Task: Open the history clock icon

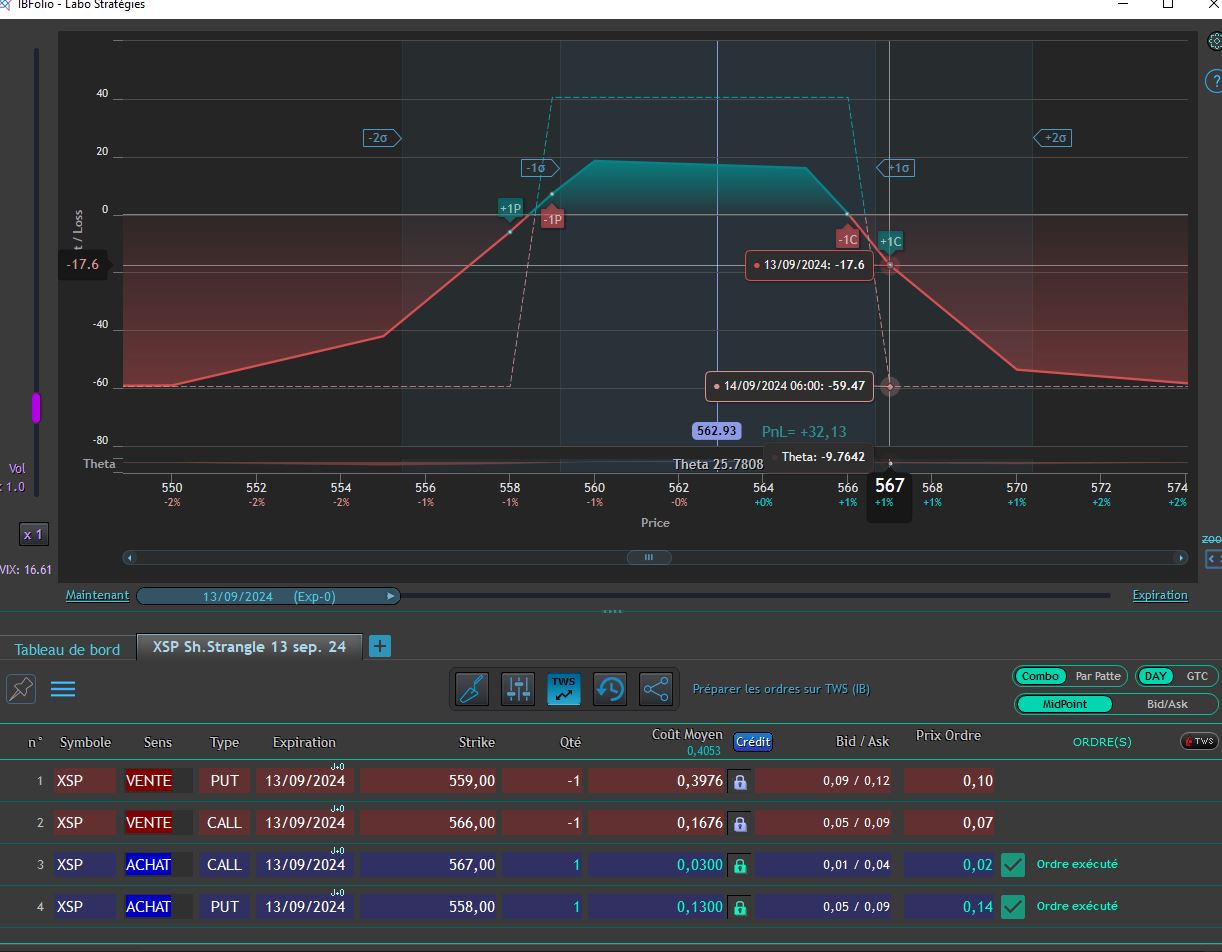Action: coord(610,689)
